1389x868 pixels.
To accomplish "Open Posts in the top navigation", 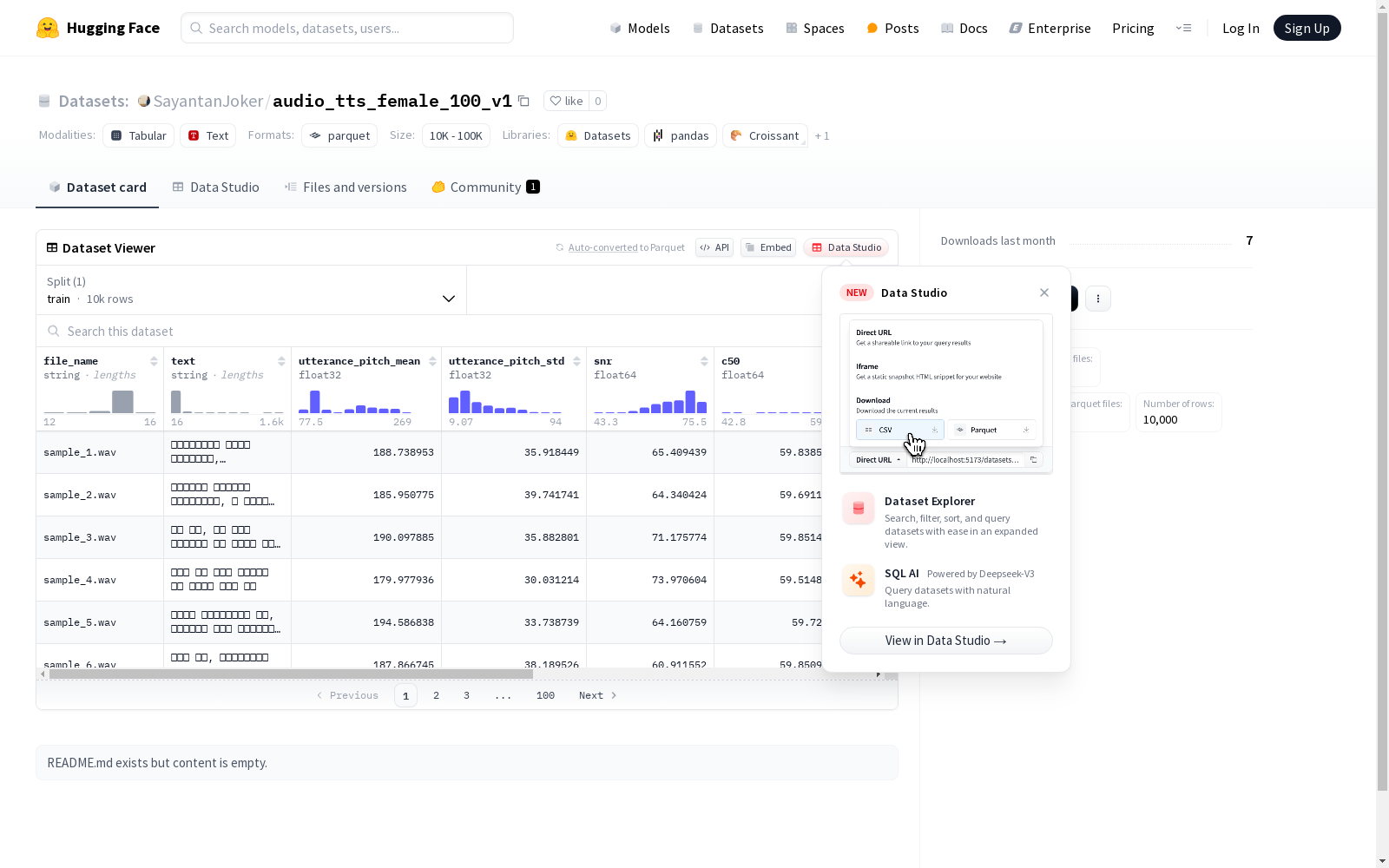I will click(892, 28).
